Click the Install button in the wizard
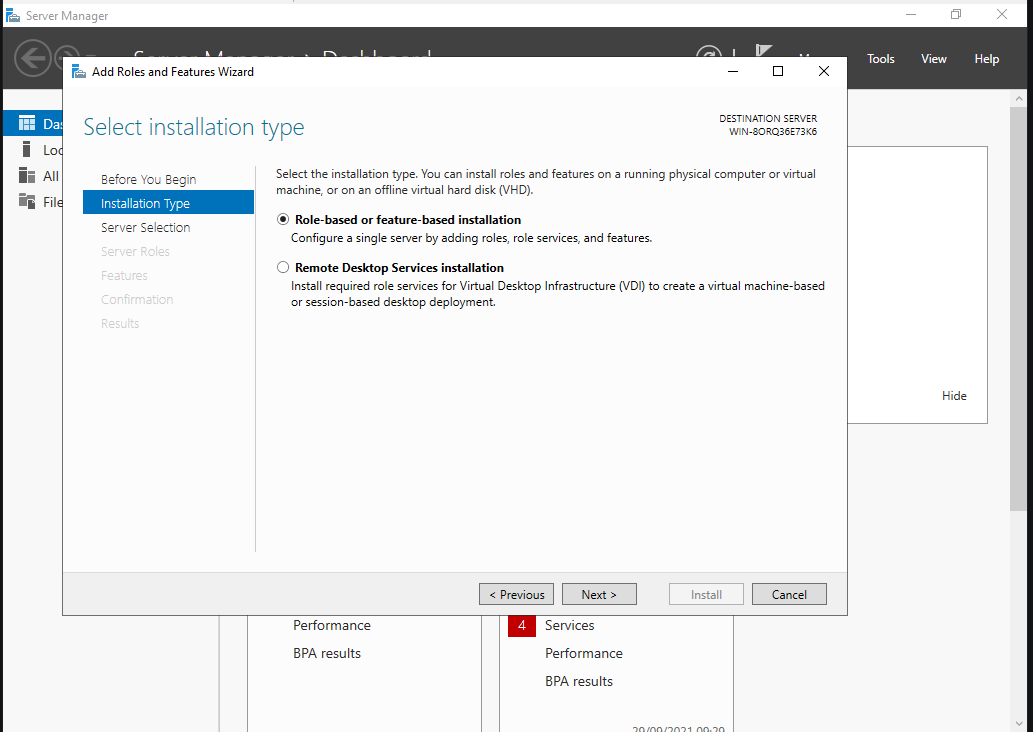Image resolution: width=1033 pixels, height=732 pixels. [x=706, y=594]
